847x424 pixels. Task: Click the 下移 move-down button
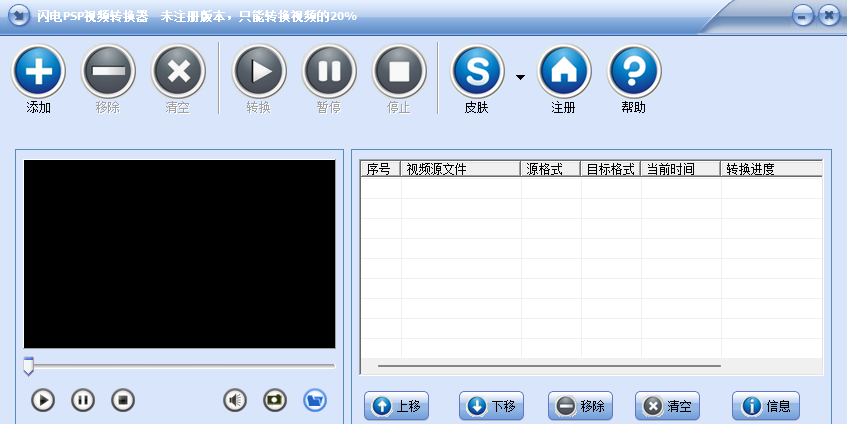(x=492, y=406)
